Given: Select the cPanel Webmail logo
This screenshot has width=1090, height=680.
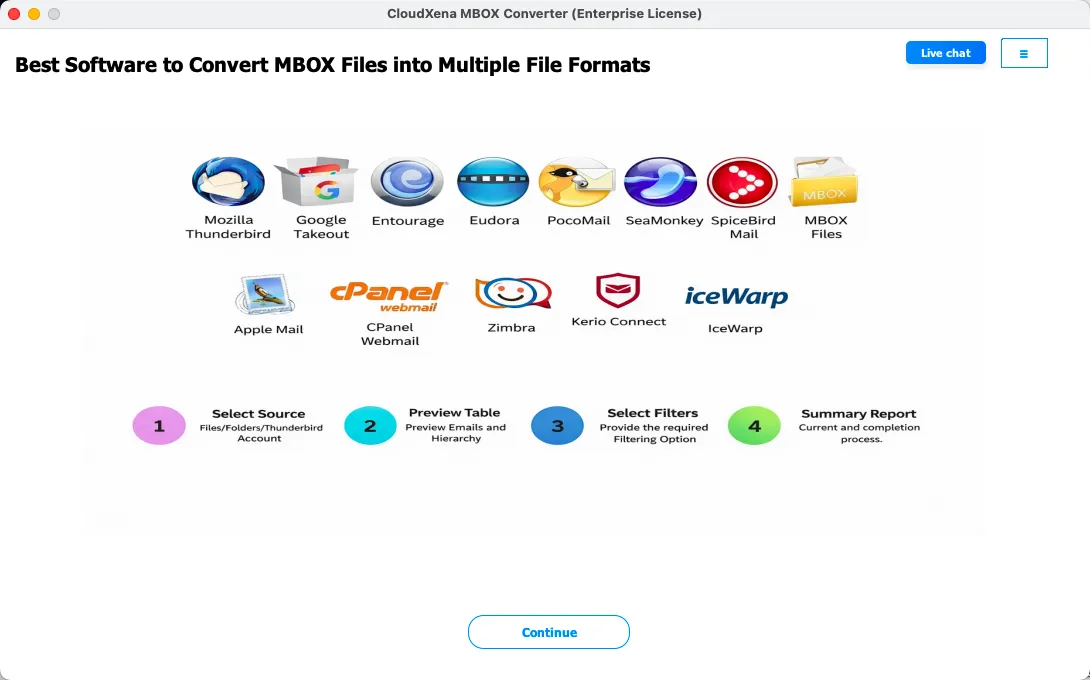Looking at the screenshot, I should pyautogui.click(x=389, y=296).
